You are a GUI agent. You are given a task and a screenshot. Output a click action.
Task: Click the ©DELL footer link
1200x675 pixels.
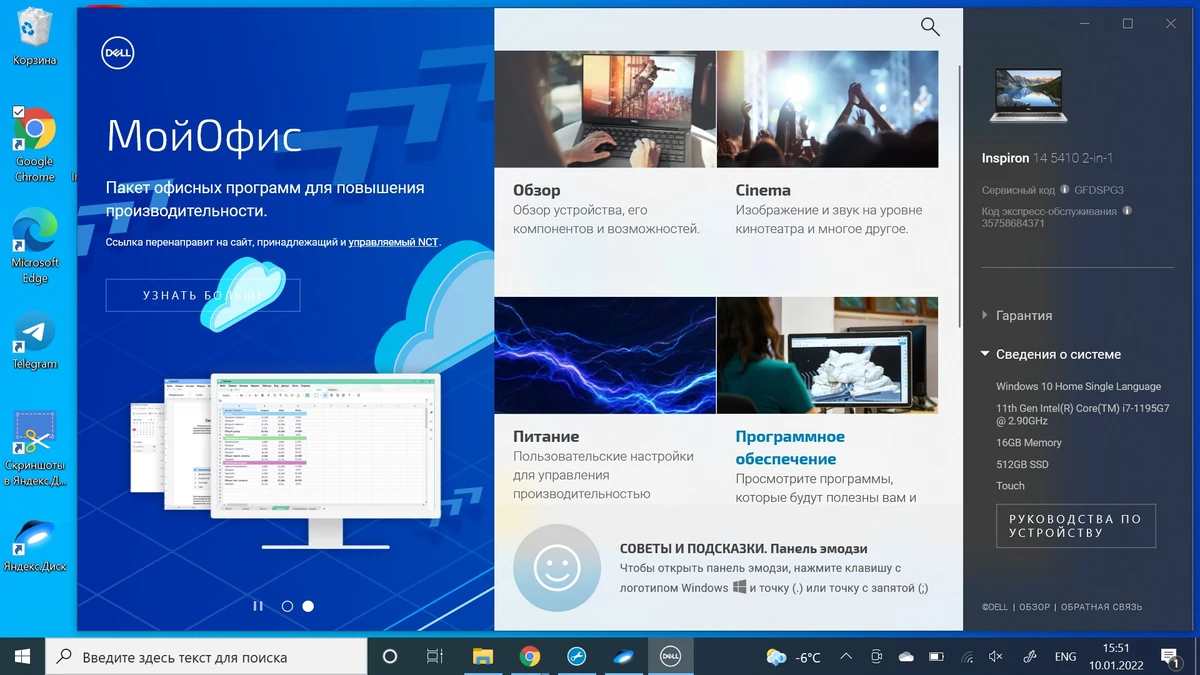(x=995, y=607)
